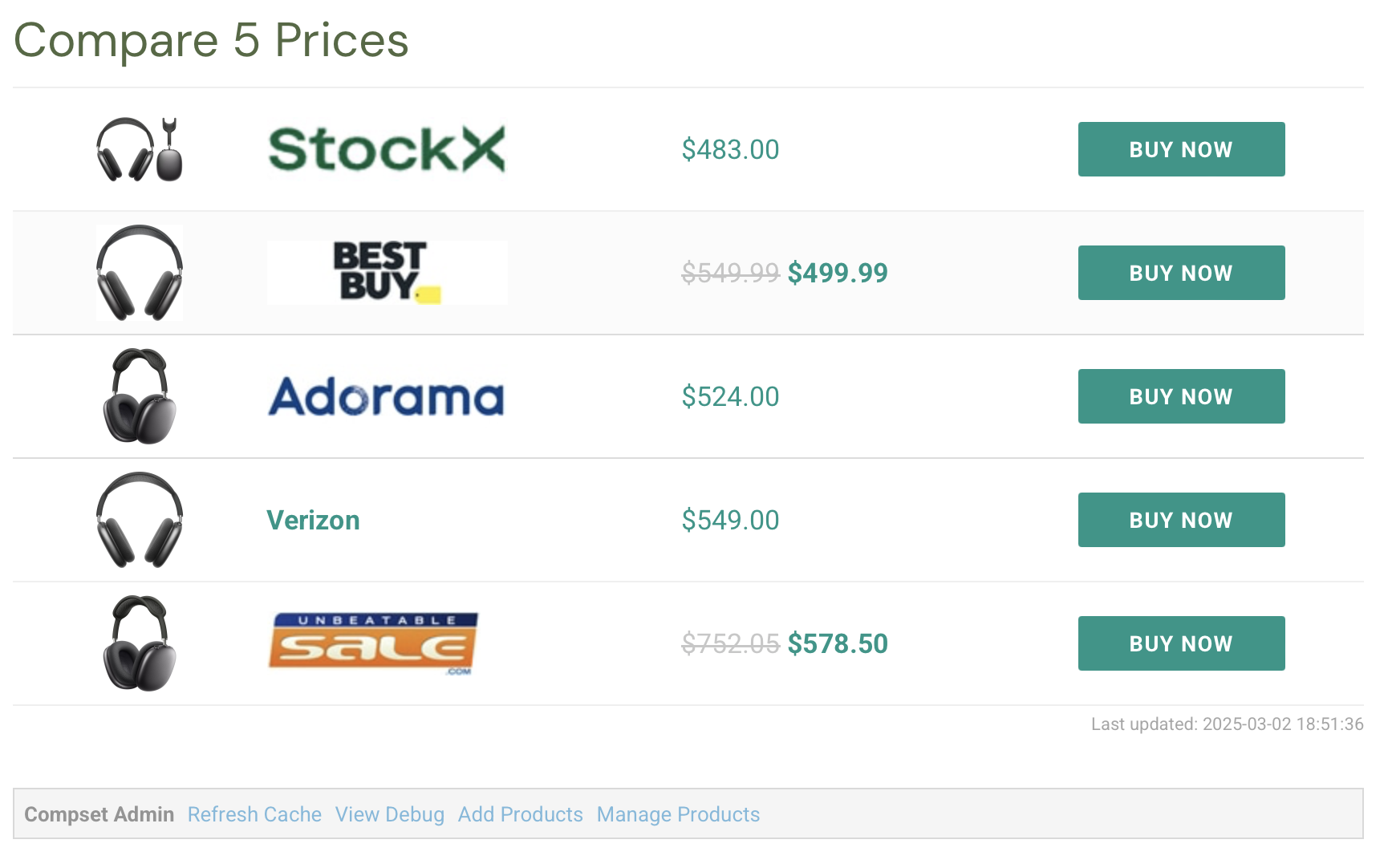Open the StockX headphones with case thumbnail

click(x=140, y=149)
